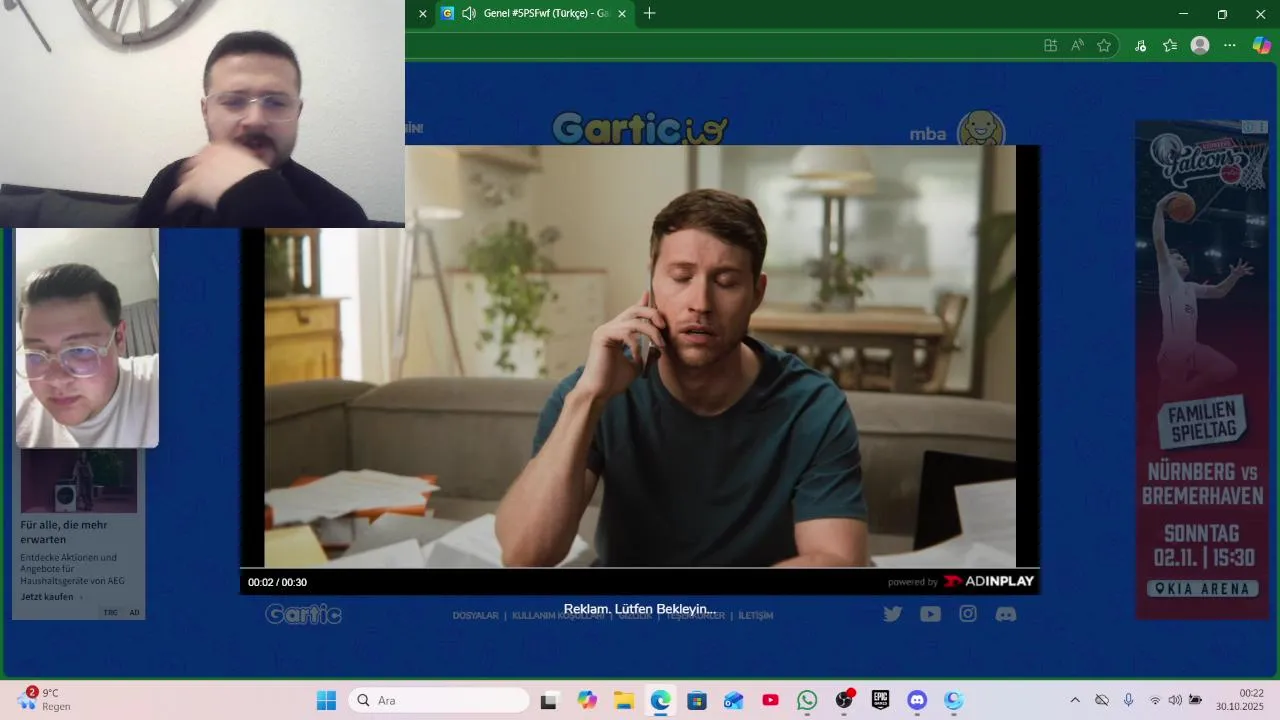Open Gartic's YouTube channel
This screenshot has width=1280, height=720.
click(x=930, y=614)
